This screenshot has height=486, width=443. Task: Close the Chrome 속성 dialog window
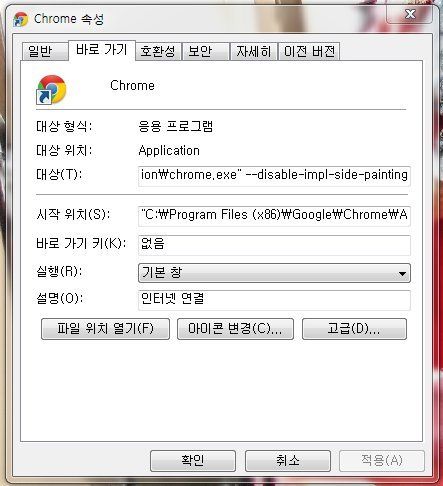pyautogui.click(x=410, y=14)
